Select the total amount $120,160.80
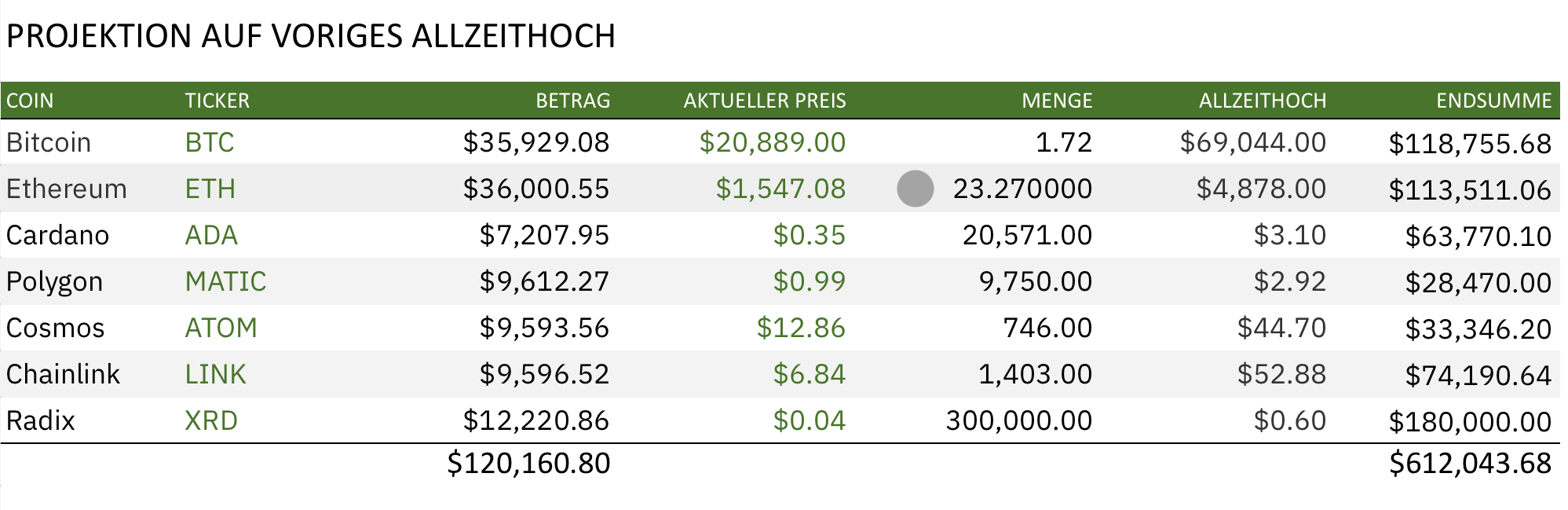Screen dimensions: 1568x510 pos(528,463)
